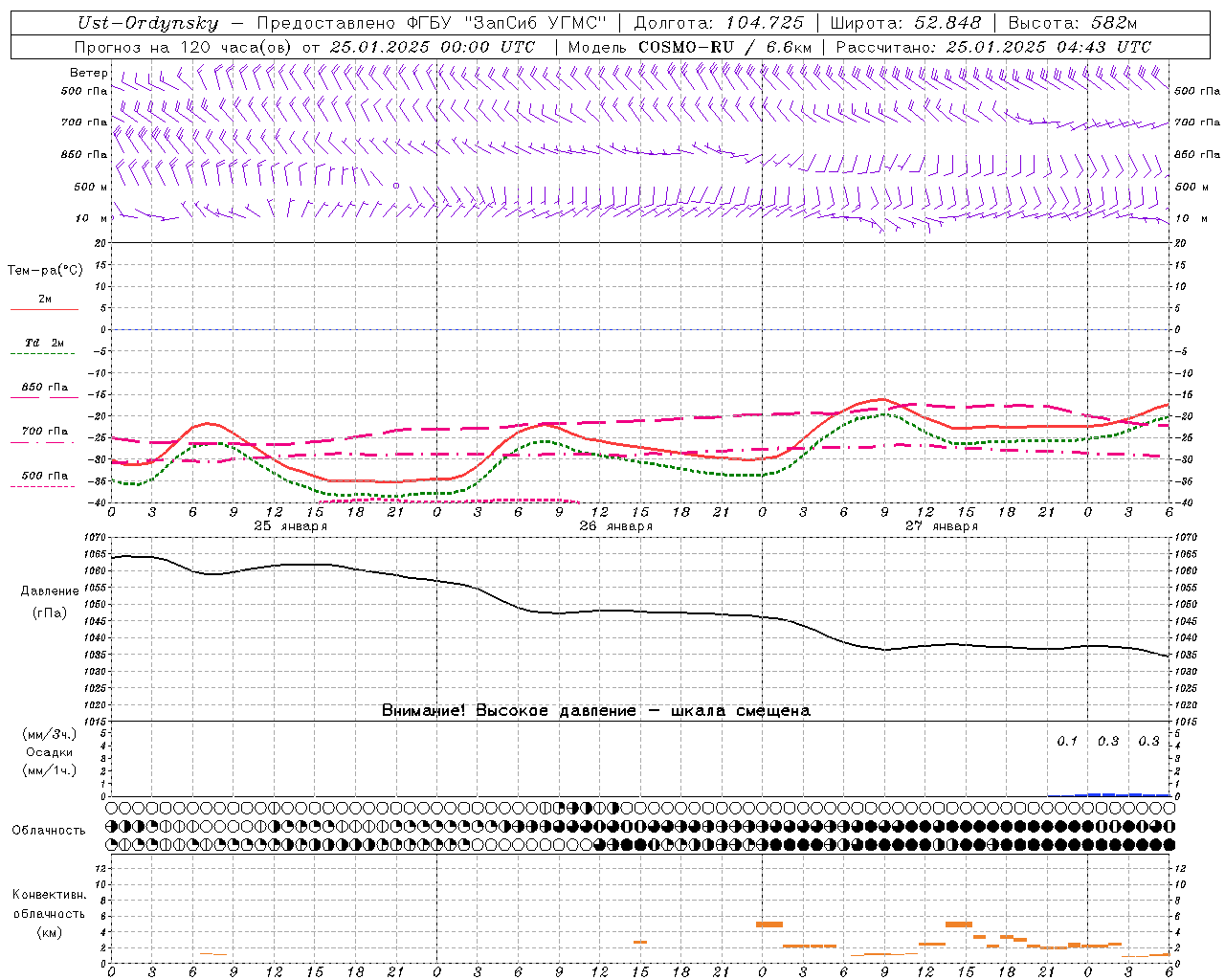Click the Облачность row label
1225x980 pixels.
[x=49, y=830]
